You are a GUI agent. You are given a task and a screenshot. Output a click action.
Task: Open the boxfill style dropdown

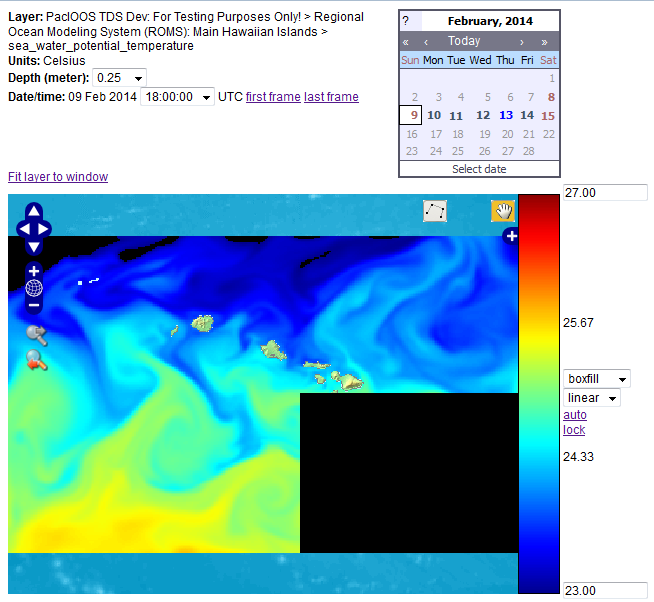tap(597, 379)
